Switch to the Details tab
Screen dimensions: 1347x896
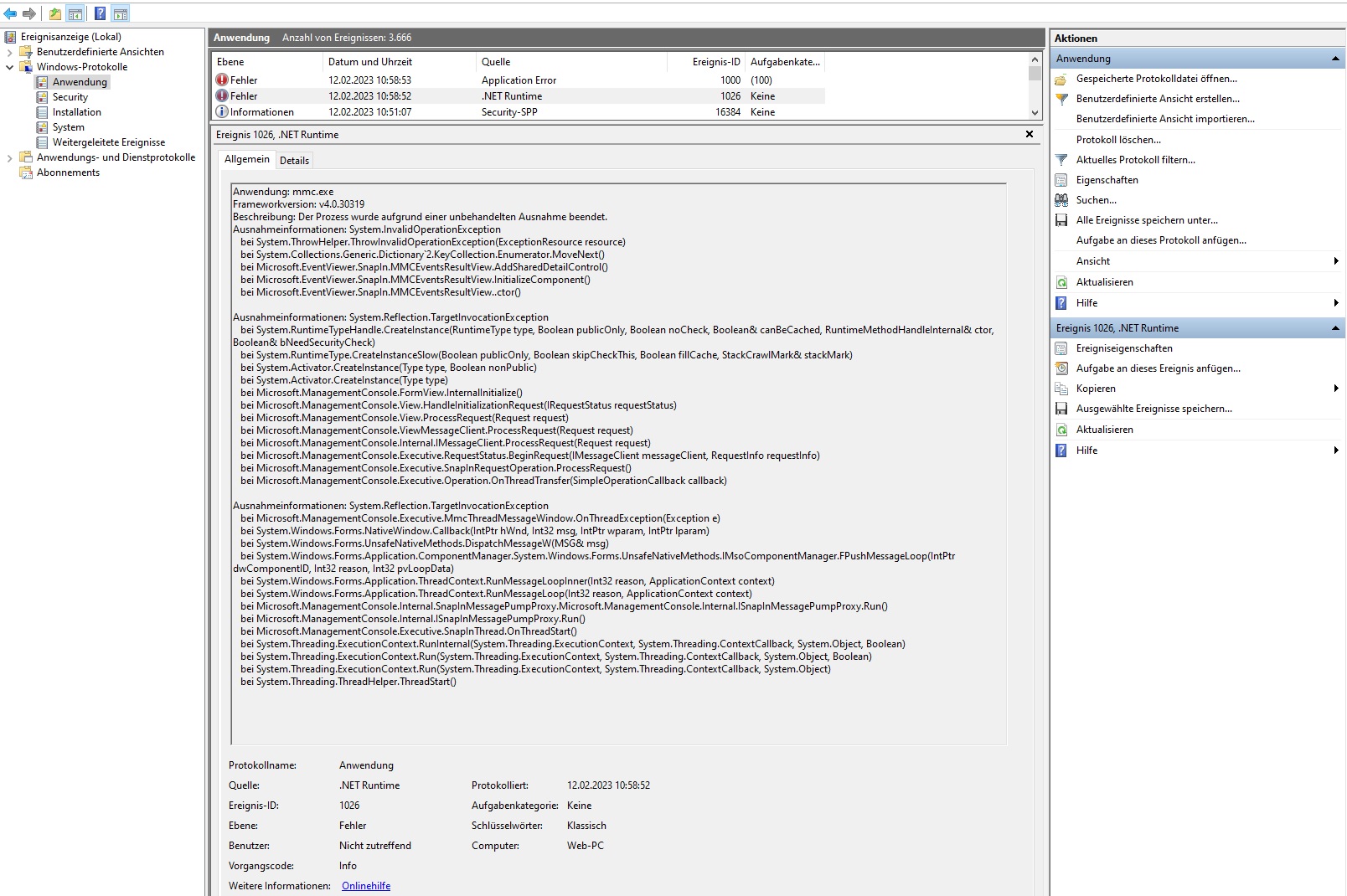294,161
